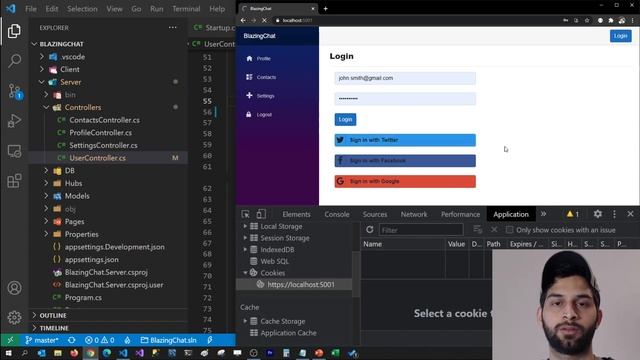Open the Manage gear in the activity bar

click(14, 317)
